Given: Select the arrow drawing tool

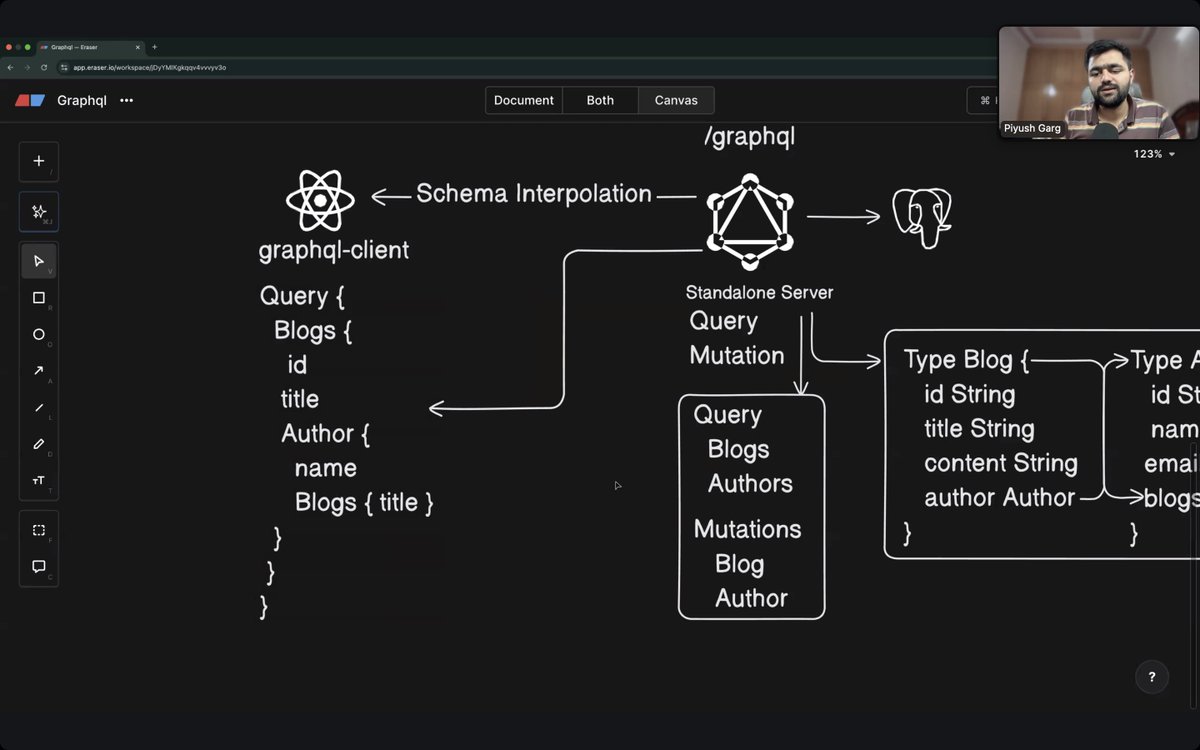Looking at the screenshot, I should click(x=39, y=371).
